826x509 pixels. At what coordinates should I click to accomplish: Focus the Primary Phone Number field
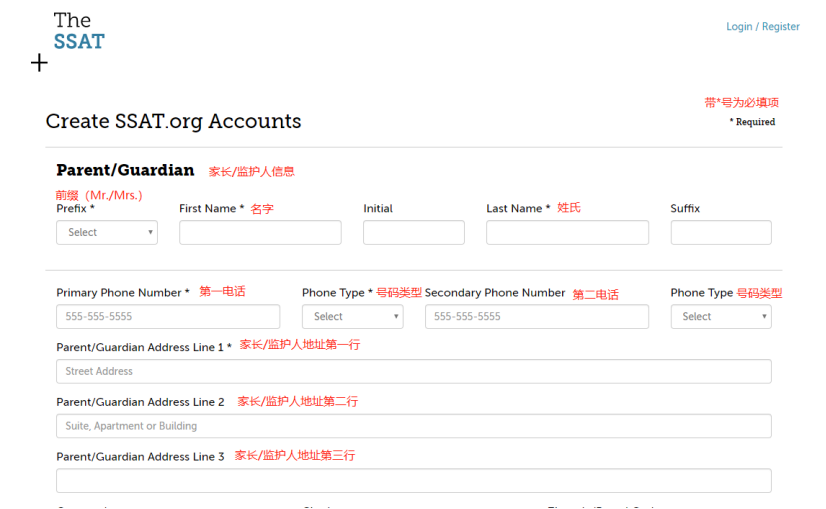[168, 317]
